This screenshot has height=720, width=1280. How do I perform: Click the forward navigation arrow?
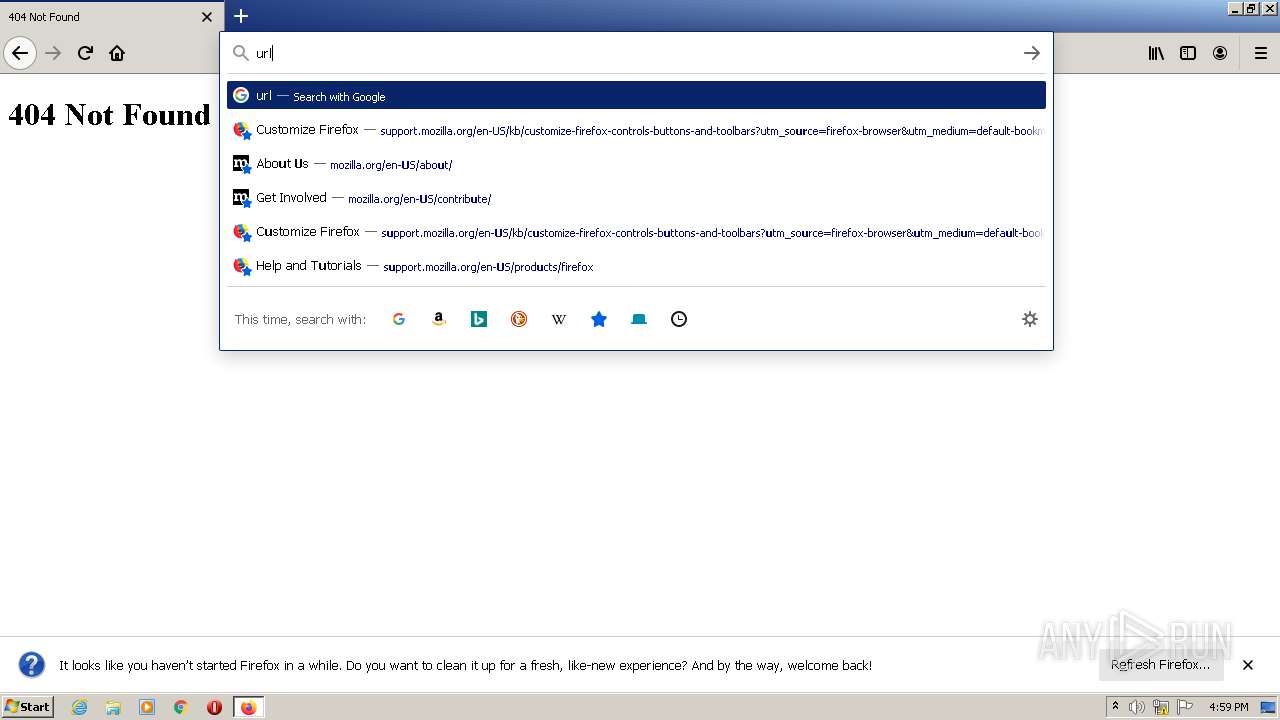(53, 53)
